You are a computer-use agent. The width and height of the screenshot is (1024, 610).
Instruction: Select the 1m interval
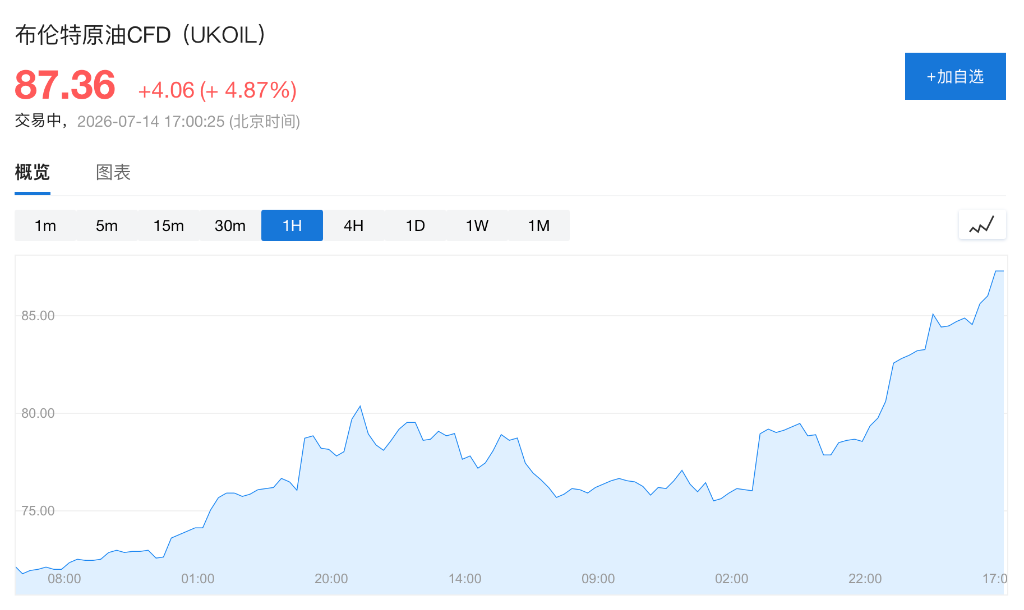[45, 225]
